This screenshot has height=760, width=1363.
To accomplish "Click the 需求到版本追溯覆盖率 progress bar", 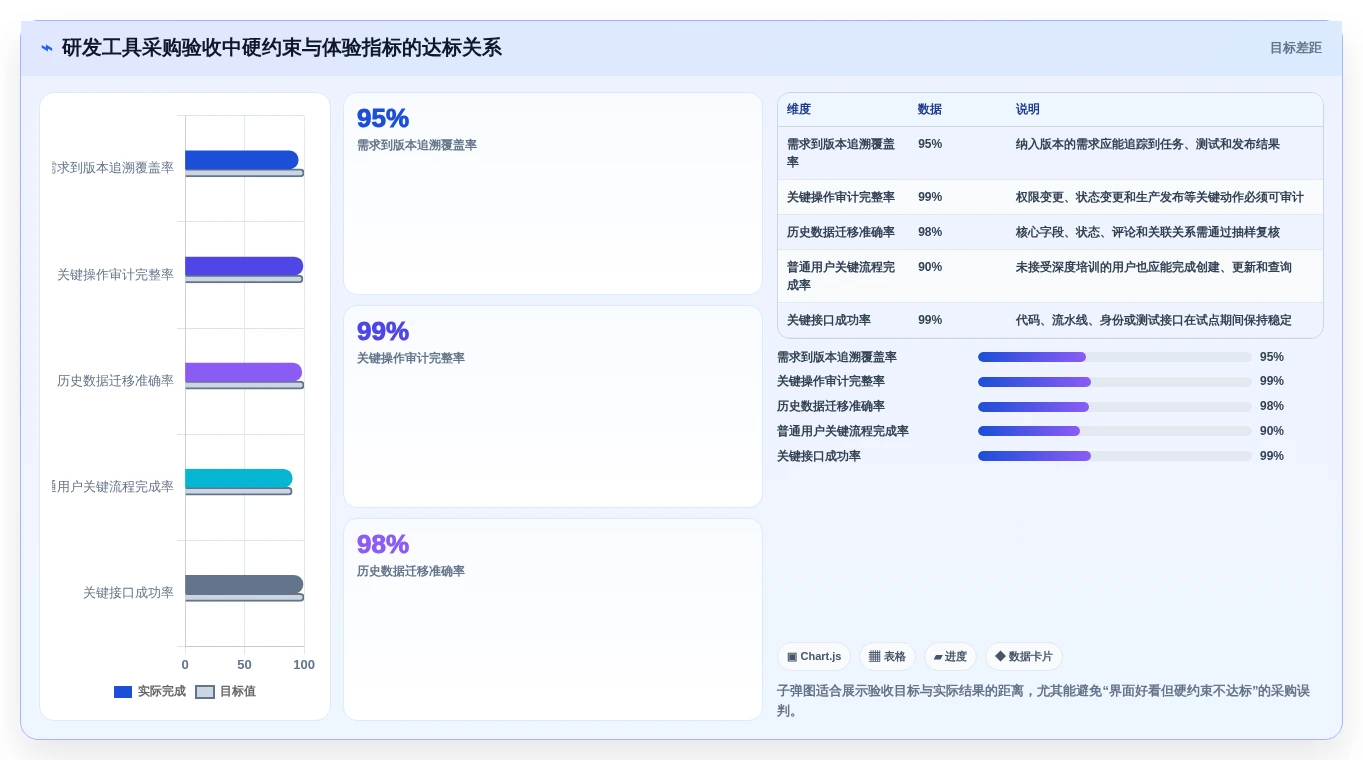I will (1115, 357).
